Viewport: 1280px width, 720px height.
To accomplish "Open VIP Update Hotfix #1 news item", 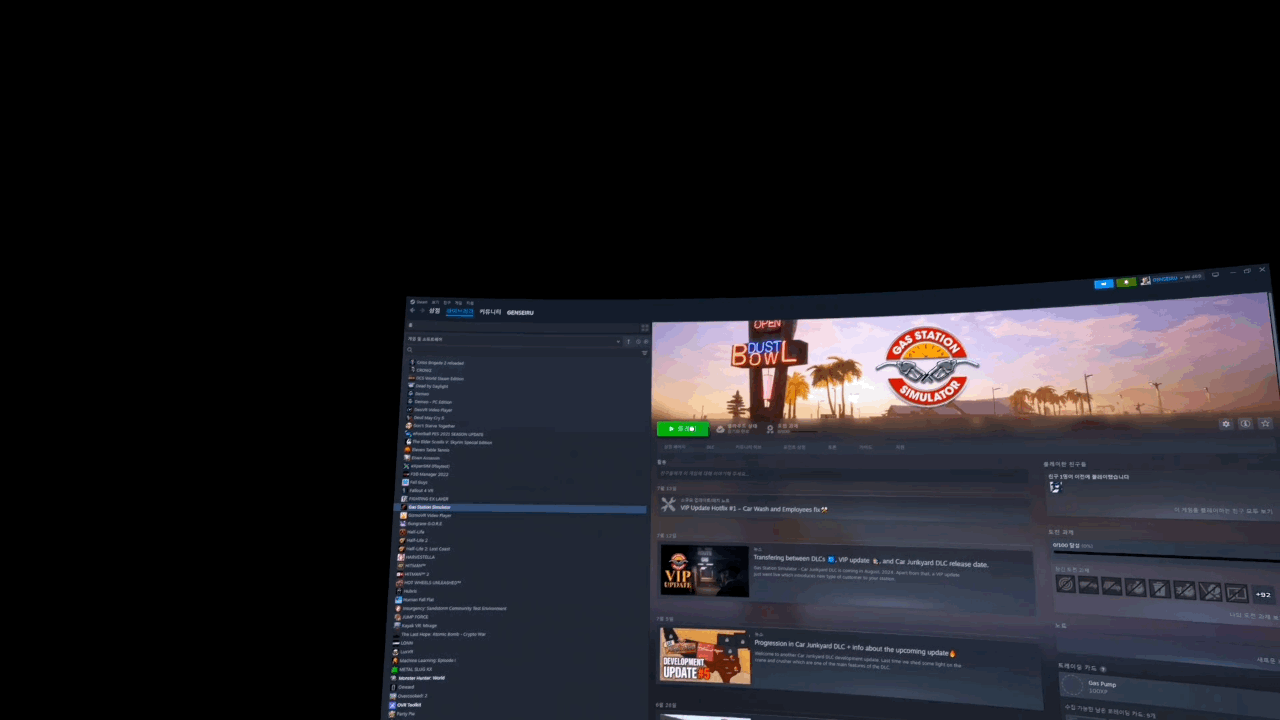I will [754, 509].
